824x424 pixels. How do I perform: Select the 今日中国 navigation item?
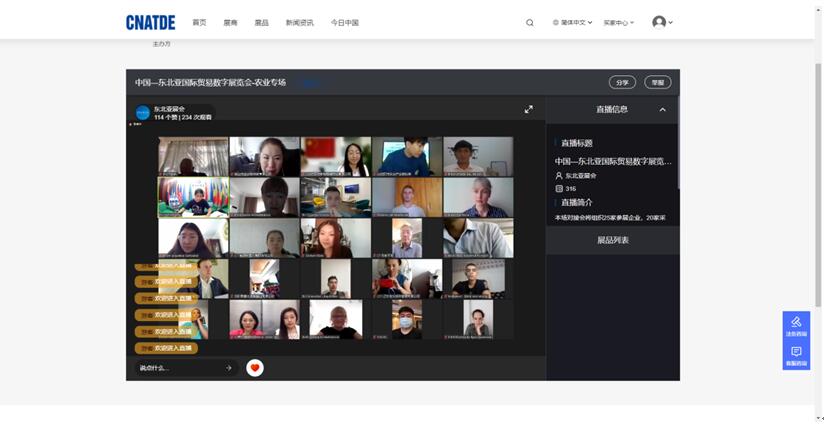(x=345, y=22)
